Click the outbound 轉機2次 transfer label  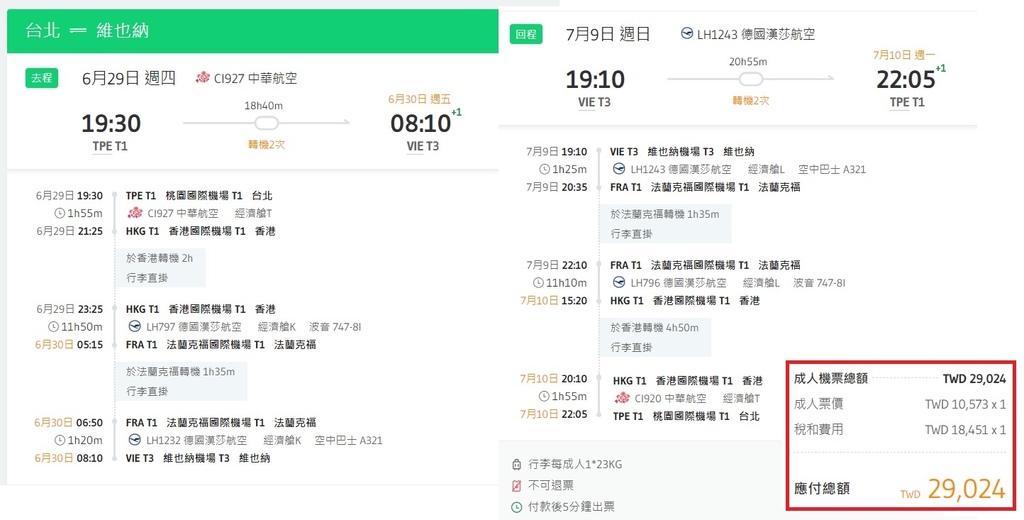tap(265, 145)
